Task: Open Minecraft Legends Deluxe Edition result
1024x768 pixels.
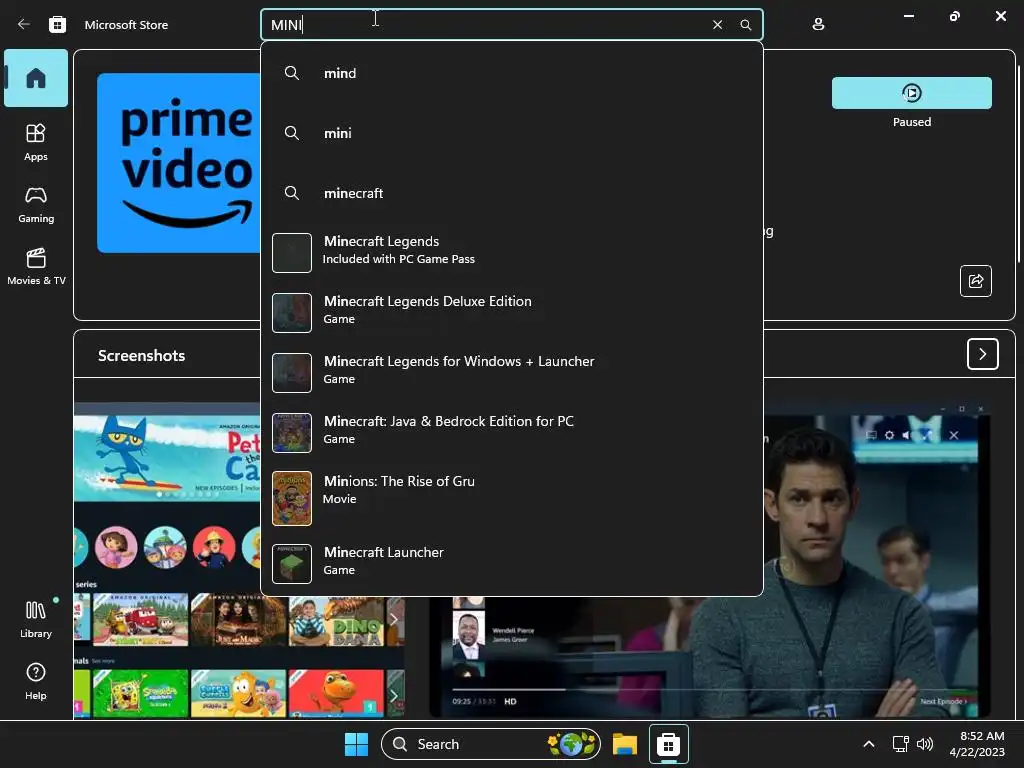Action: tap(511, 312)
